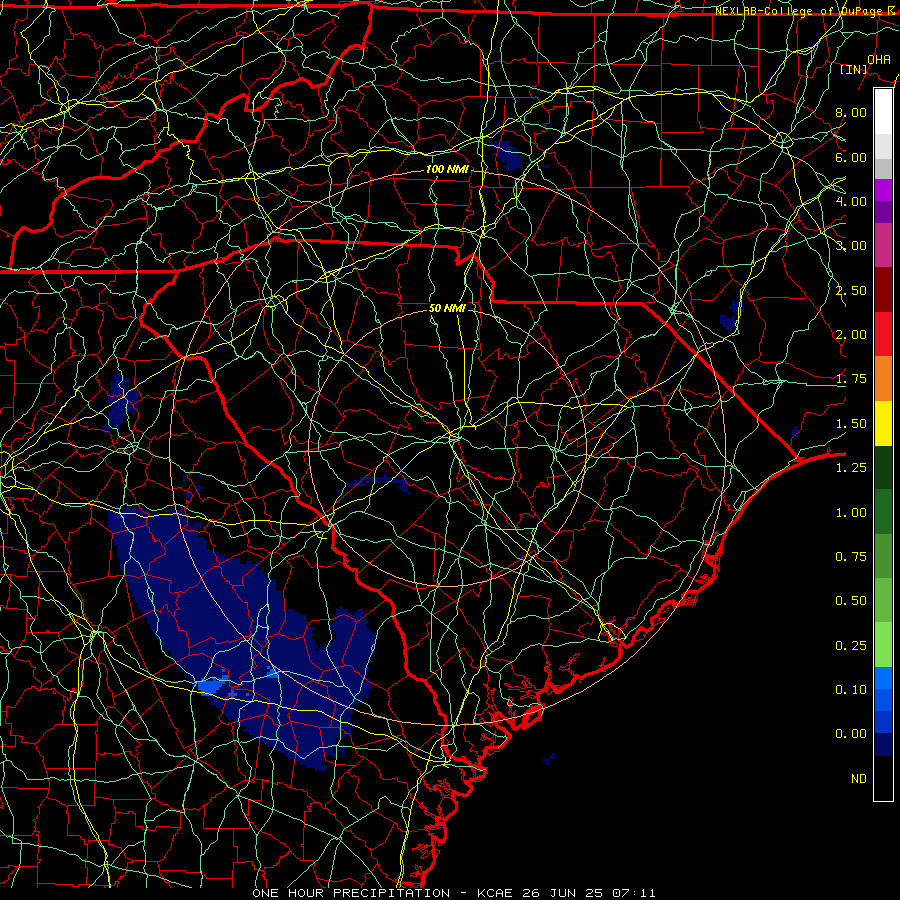Click the '0.75' scale value
The image size is (900, 900).
(851, 557)
